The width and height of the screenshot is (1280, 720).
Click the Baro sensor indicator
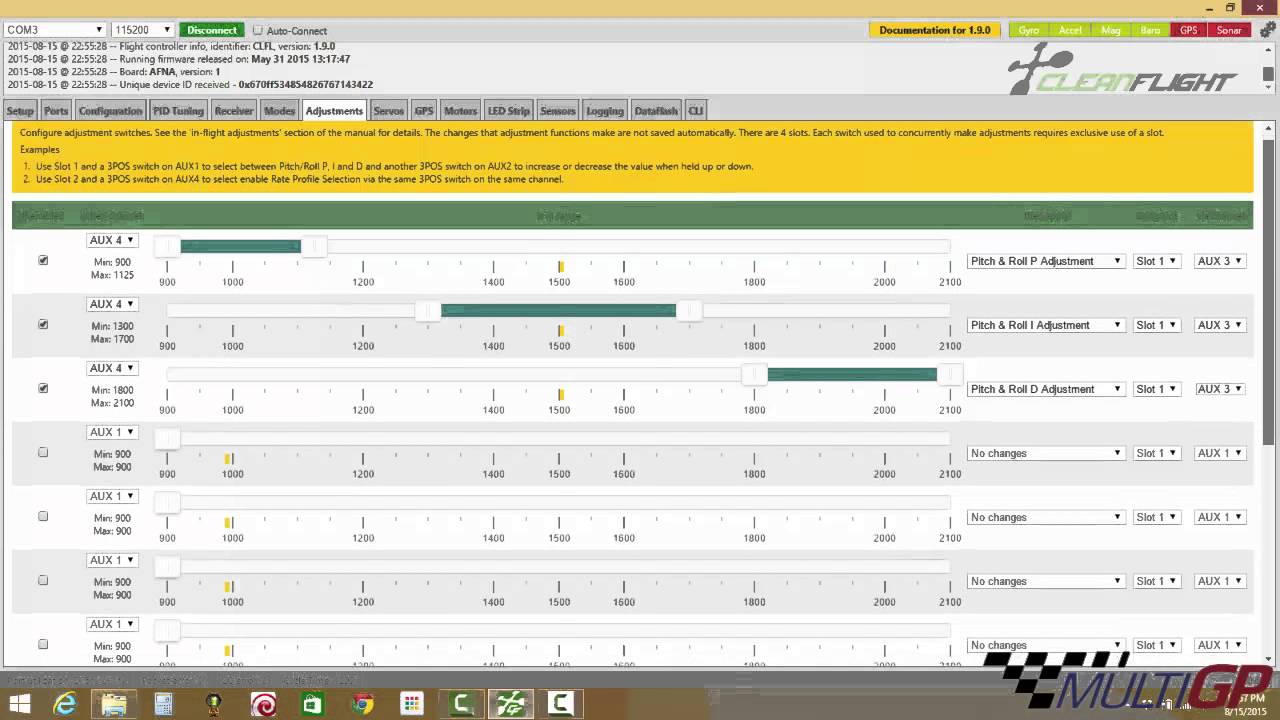(x=1151, y=30)
